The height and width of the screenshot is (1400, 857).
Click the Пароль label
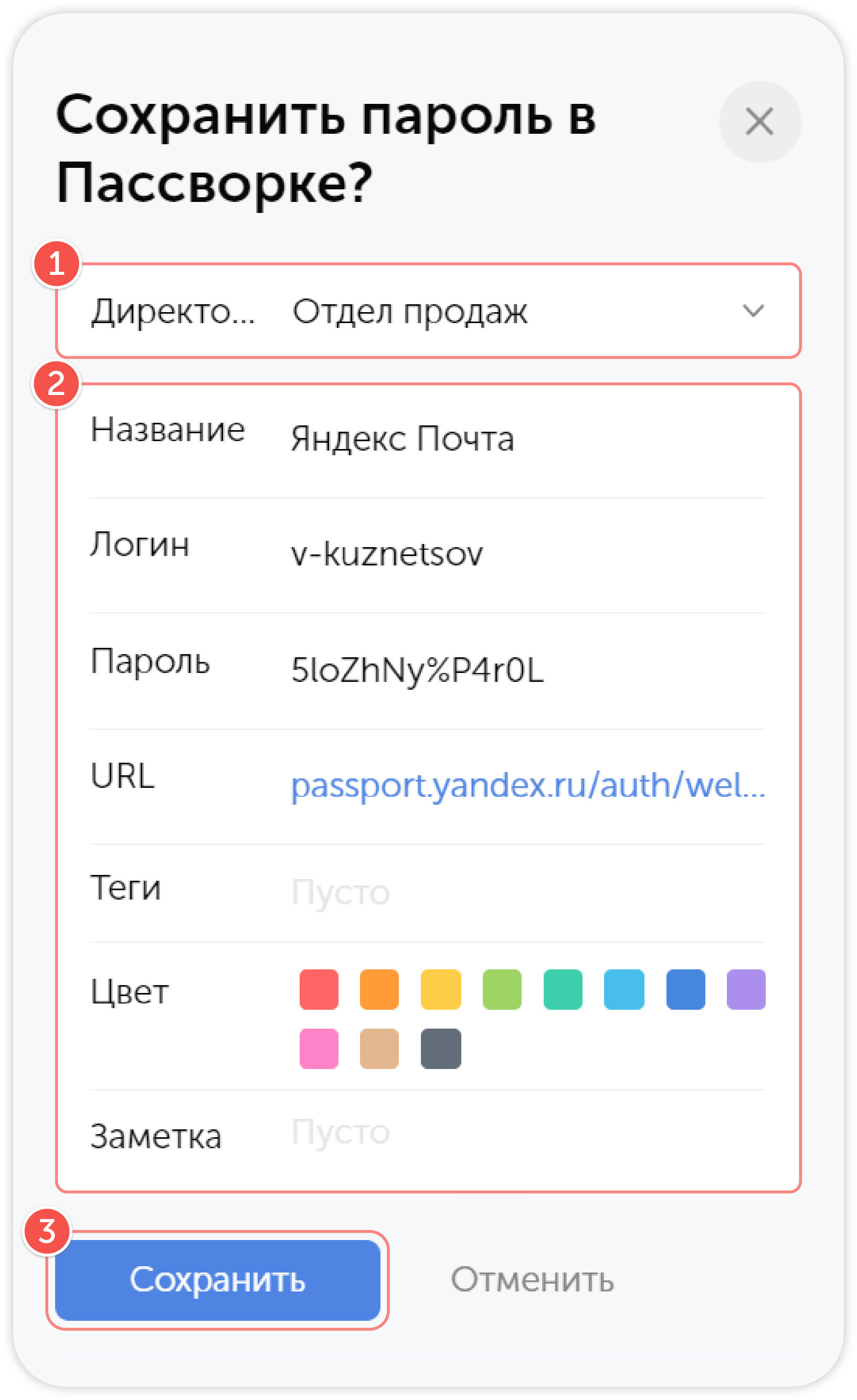click(151, 662)
